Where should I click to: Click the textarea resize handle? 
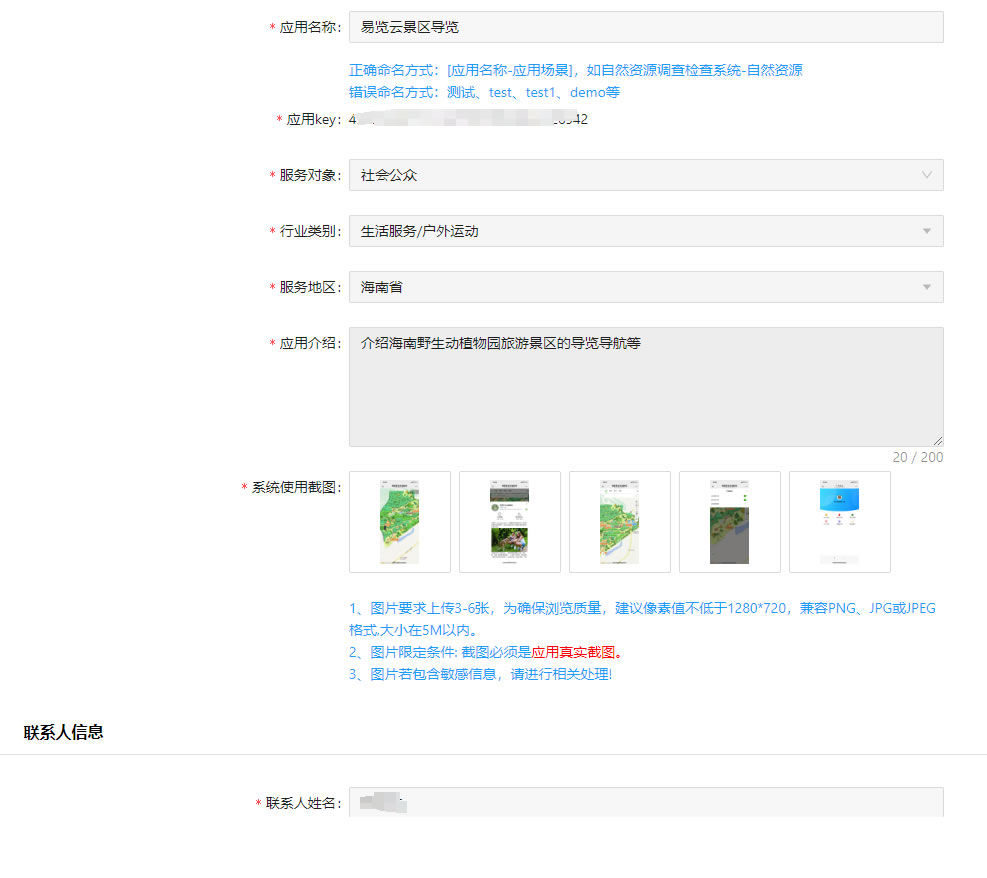[x=937, y=441]
